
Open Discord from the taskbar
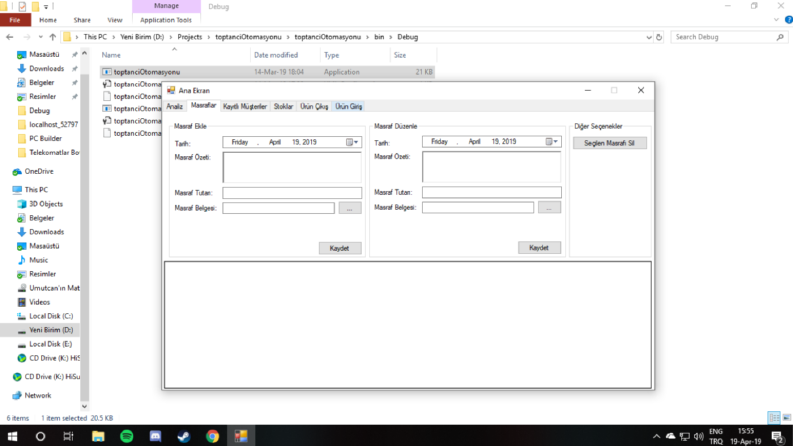155,436
